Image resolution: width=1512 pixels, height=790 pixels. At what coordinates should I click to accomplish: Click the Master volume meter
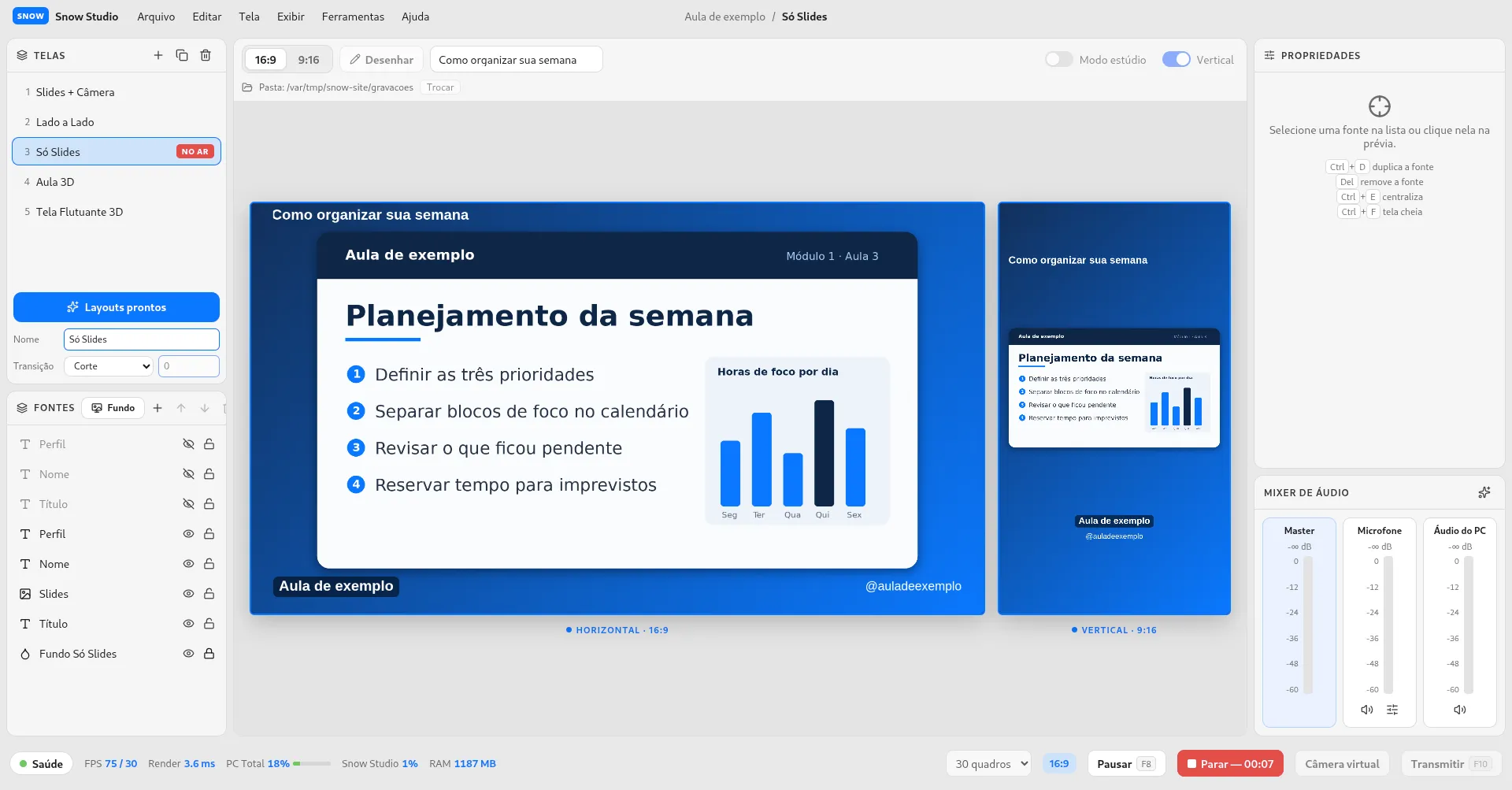[1308, 625]
